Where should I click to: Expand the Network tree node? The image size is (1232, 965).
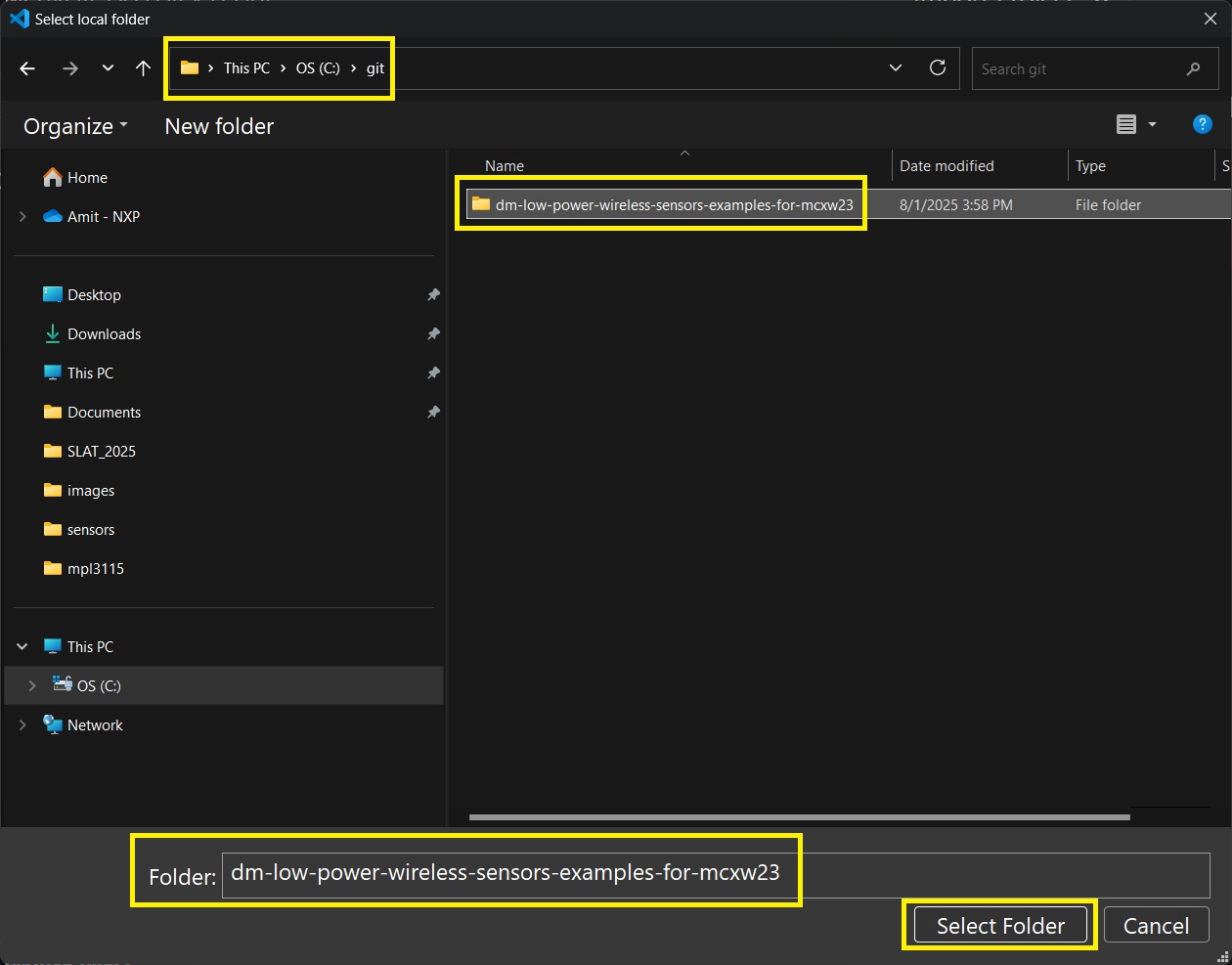(x=22, y=725)
